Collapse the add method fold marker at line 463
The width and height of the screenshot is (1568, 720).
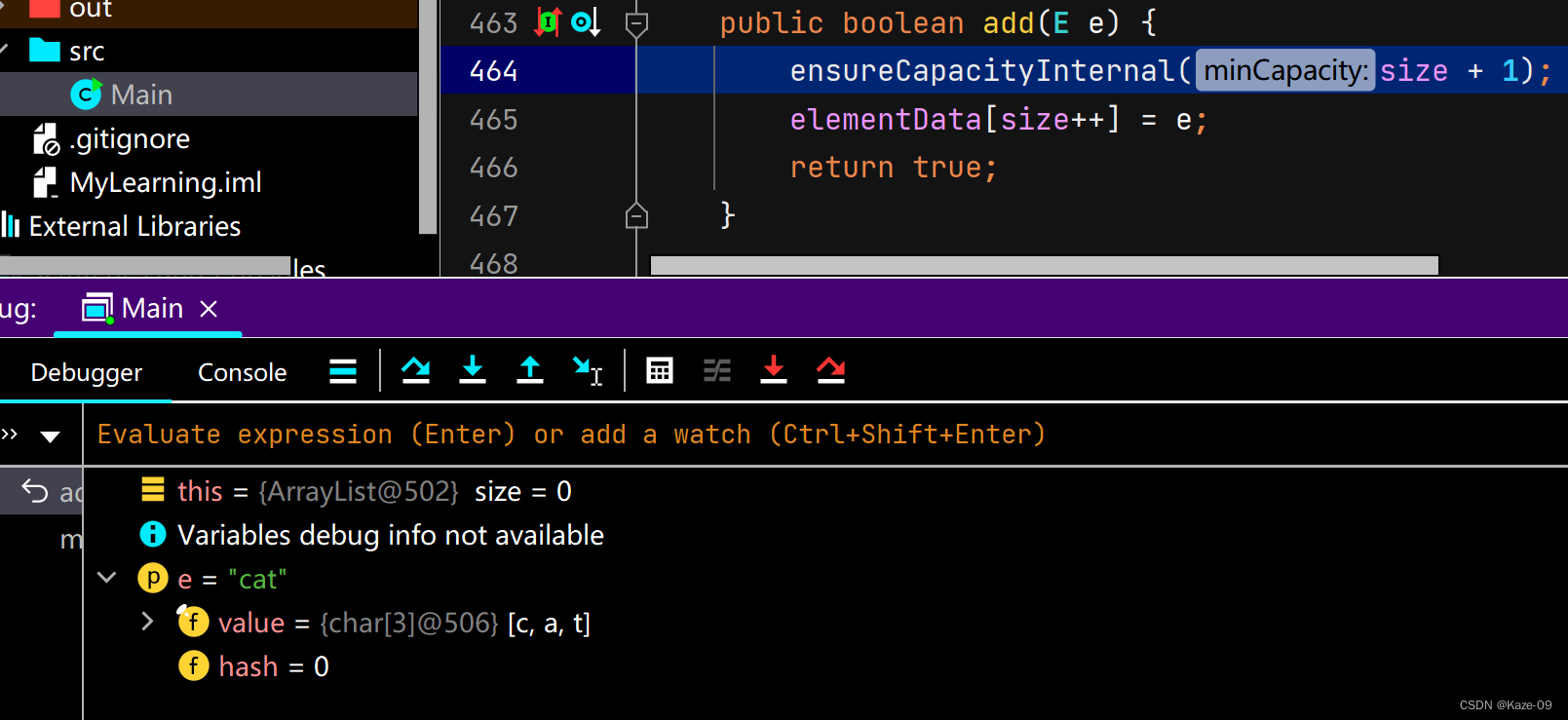tap(636, 23)
